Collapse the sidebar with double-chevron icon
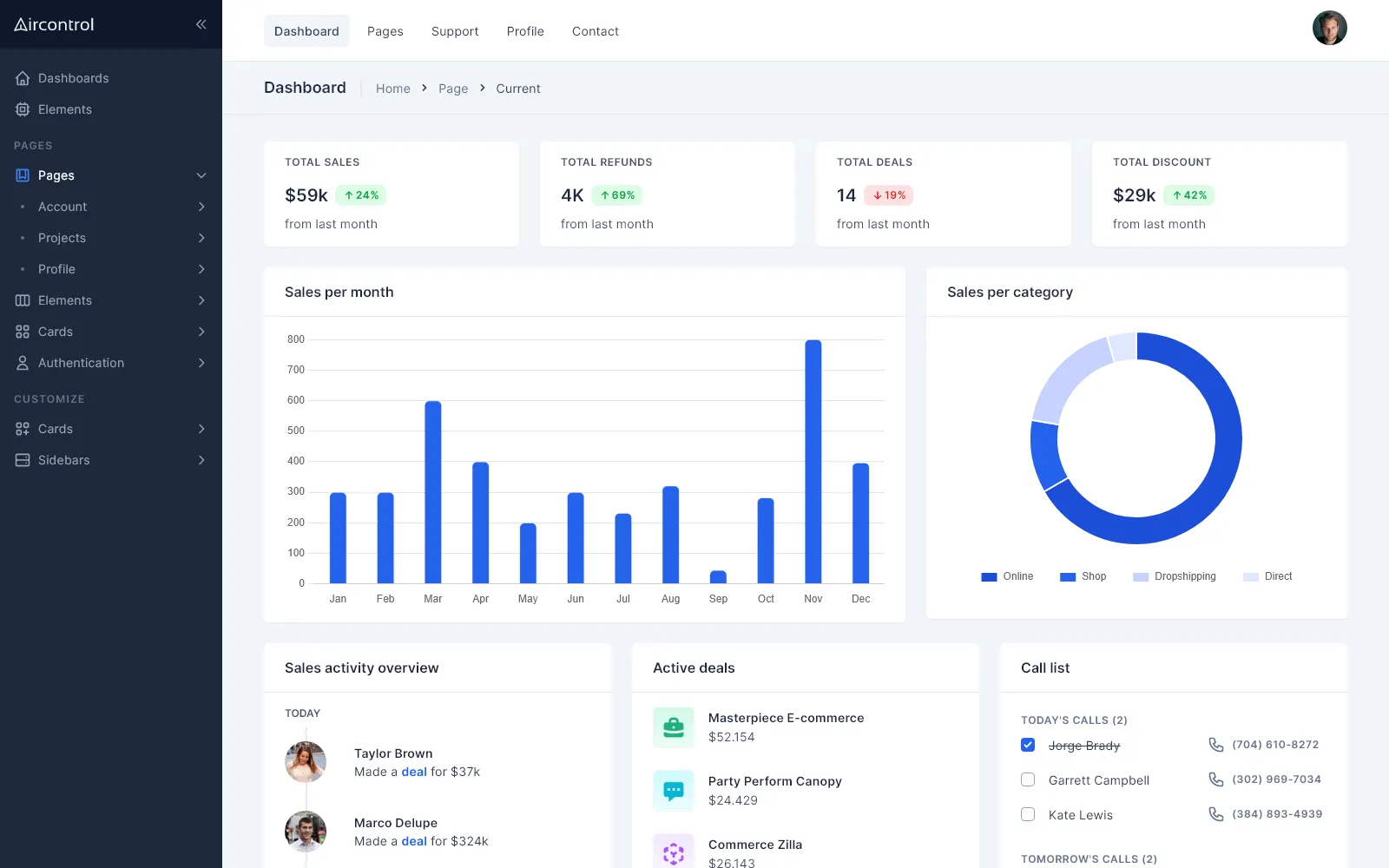Screen dimensions: 1389x868 (201, 24)
